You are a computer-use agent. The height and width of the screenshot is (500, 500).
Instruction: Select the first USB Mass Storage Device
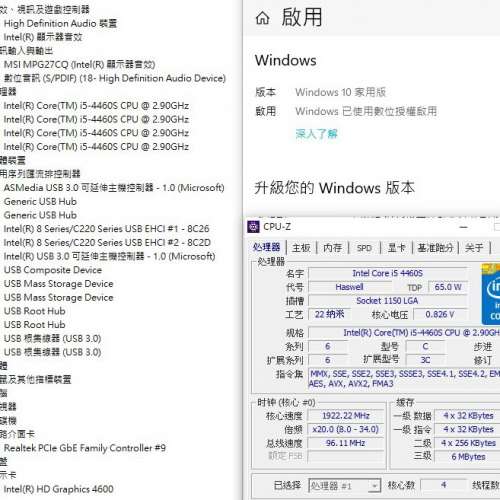click(x=59, y=284)
